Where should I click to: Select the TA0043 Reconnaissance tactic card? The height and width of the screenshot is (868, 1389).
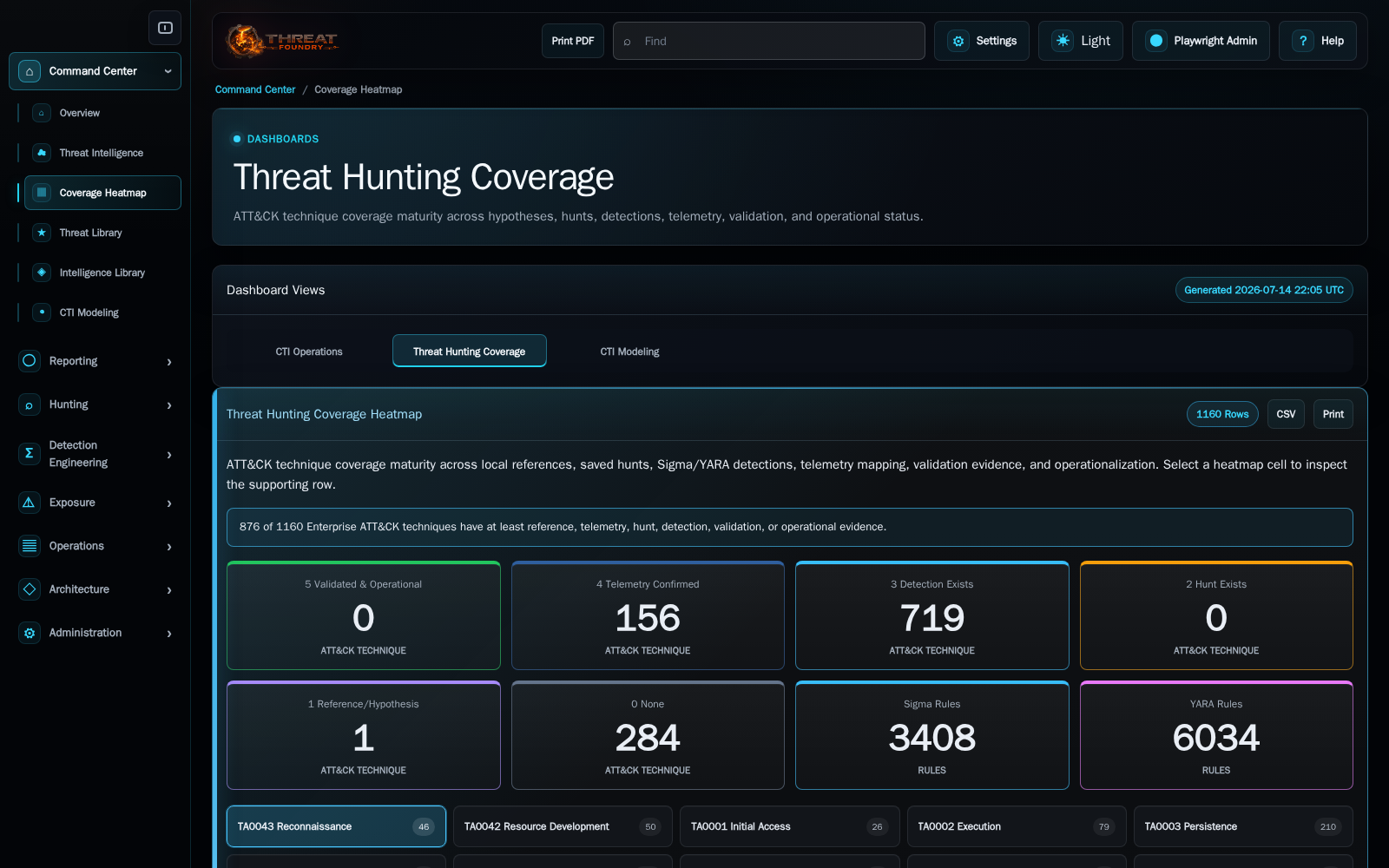click(x=336, y=826)
